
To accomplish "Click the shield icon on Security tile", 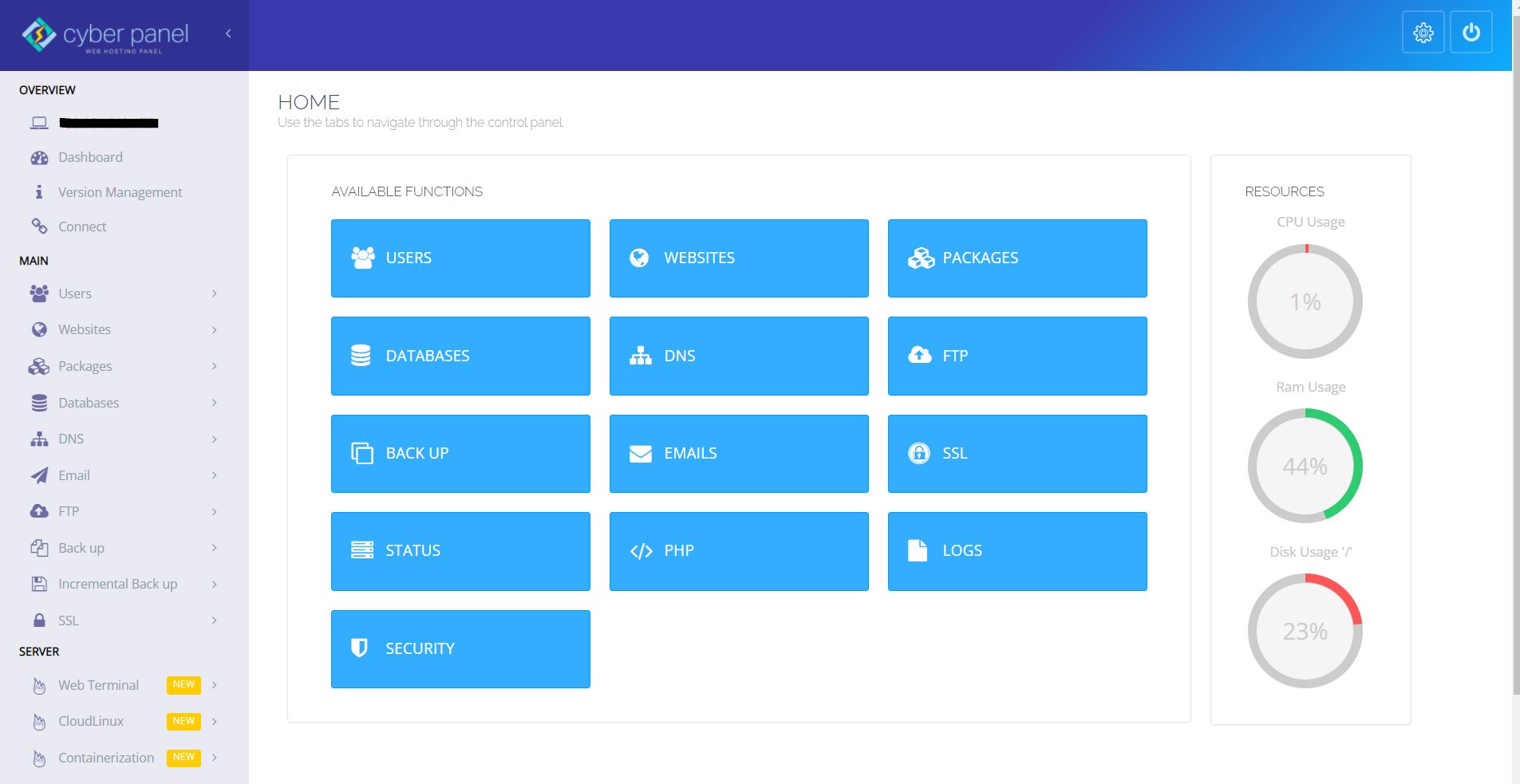I will tap(360, 648).
